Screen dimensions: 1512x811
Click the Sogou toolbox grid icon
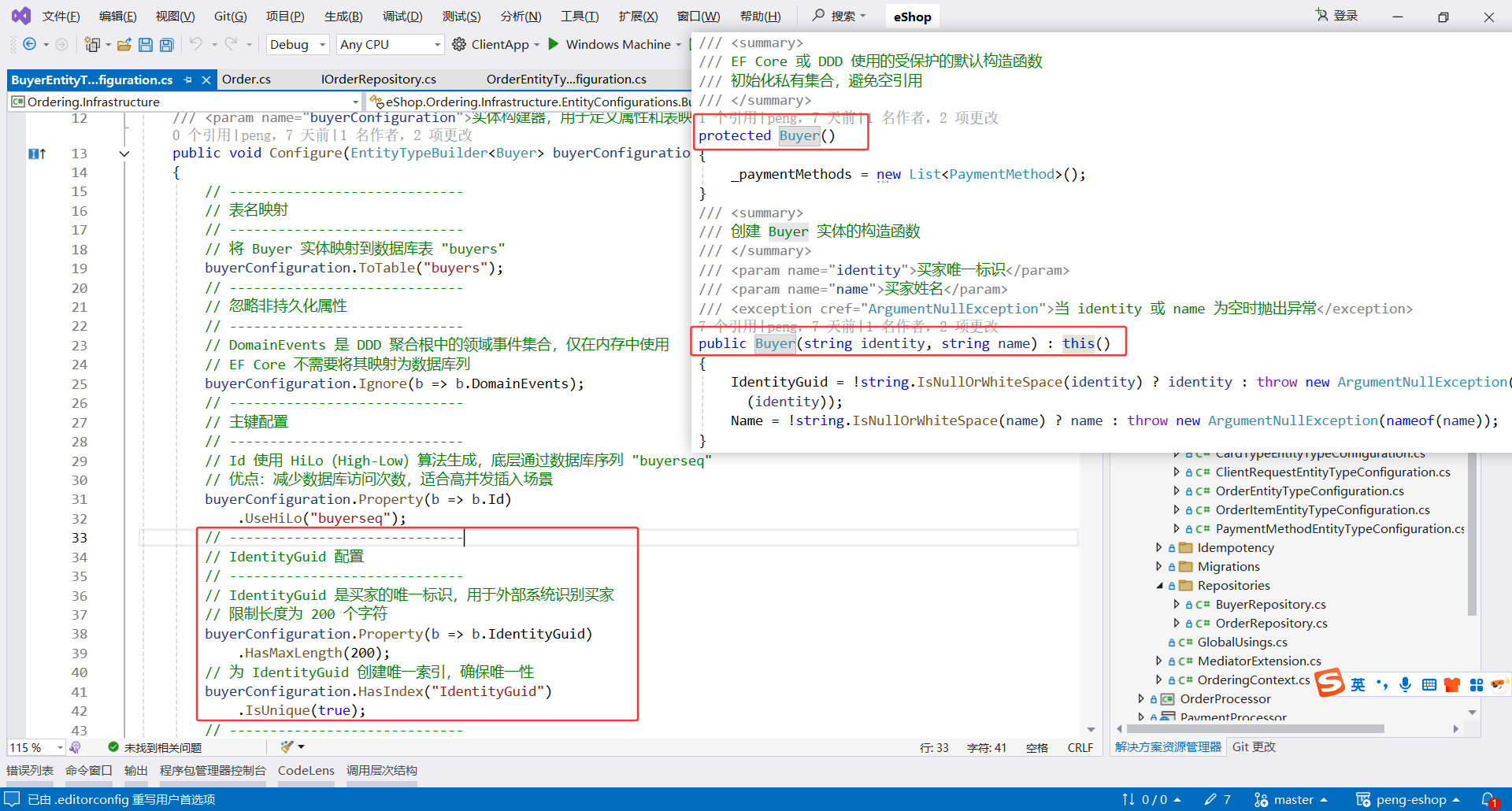(1477, 684)
